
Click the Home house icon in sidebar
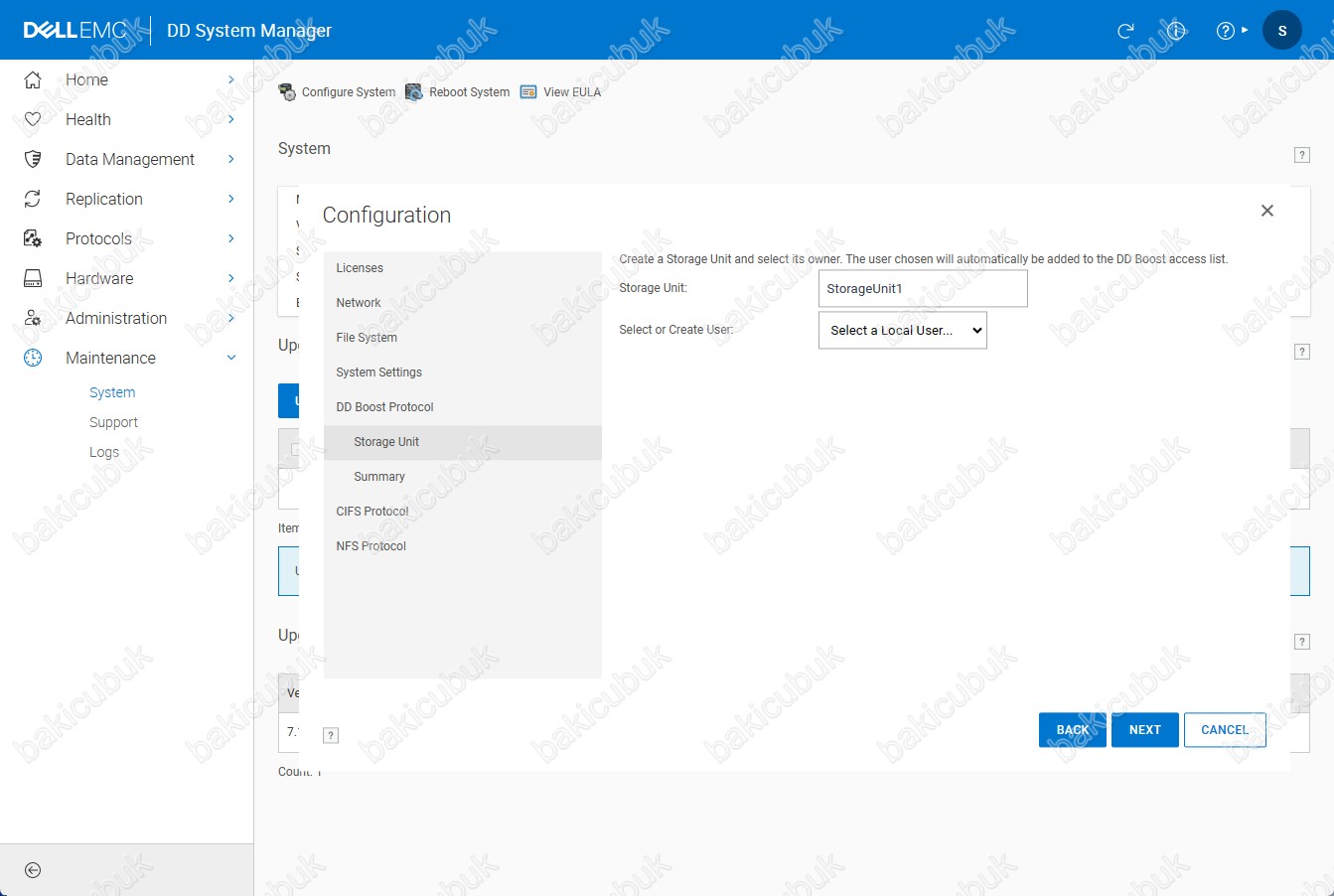[33, 79]
